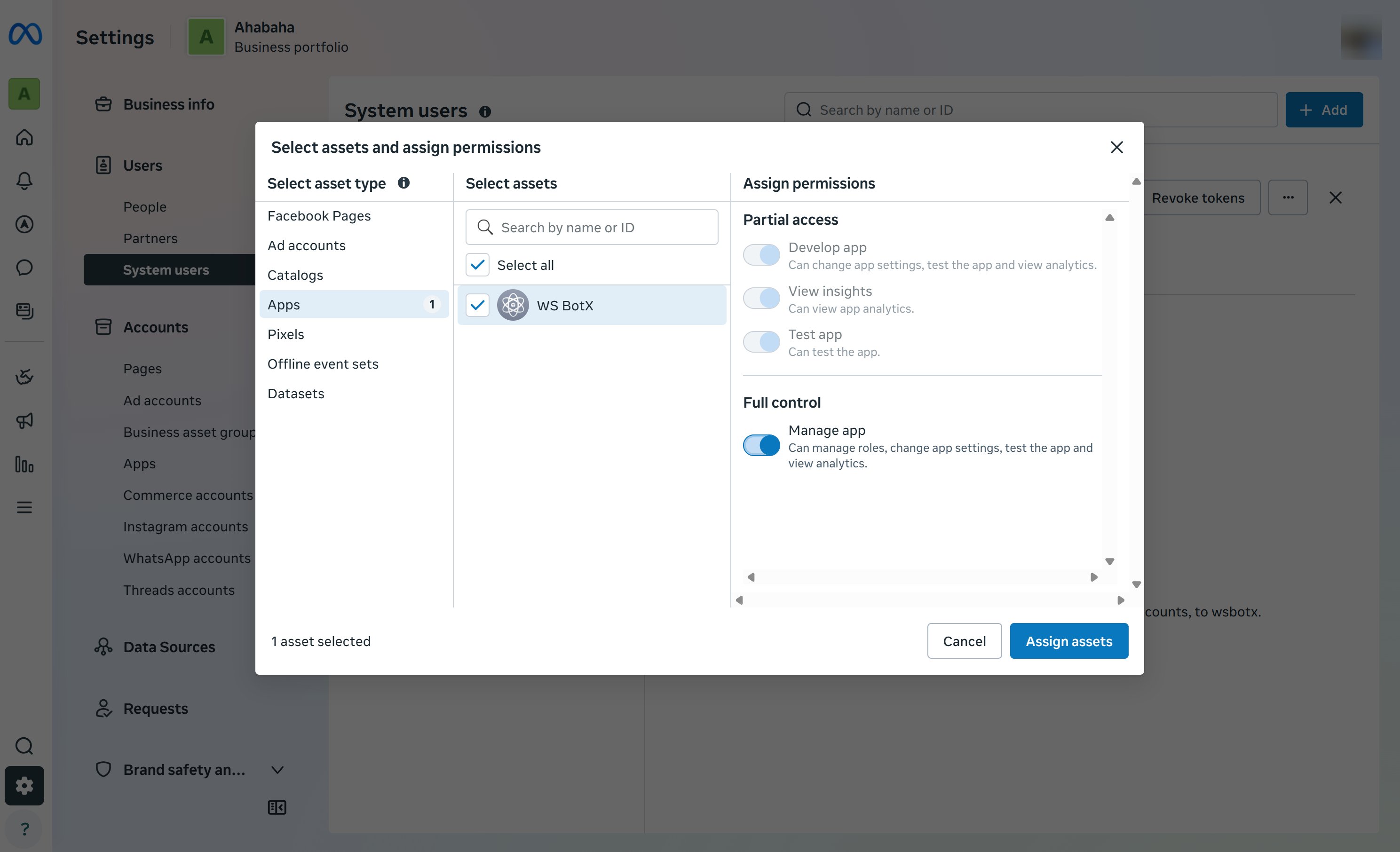1400x852 pixels.
Task: Click the Cancel button
Action: [x=964, y=641]
